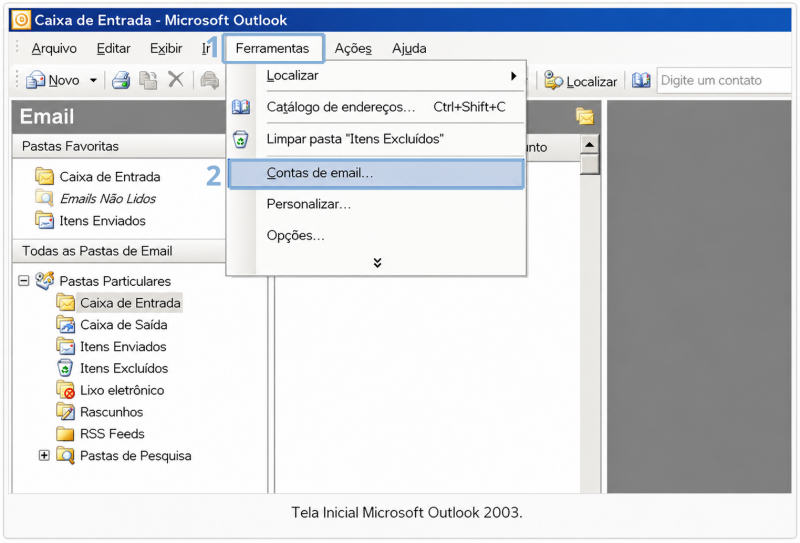Open Emails Não Lidos favorite folder
Screen dimensions: 800x543
click(x=108, y=199)
